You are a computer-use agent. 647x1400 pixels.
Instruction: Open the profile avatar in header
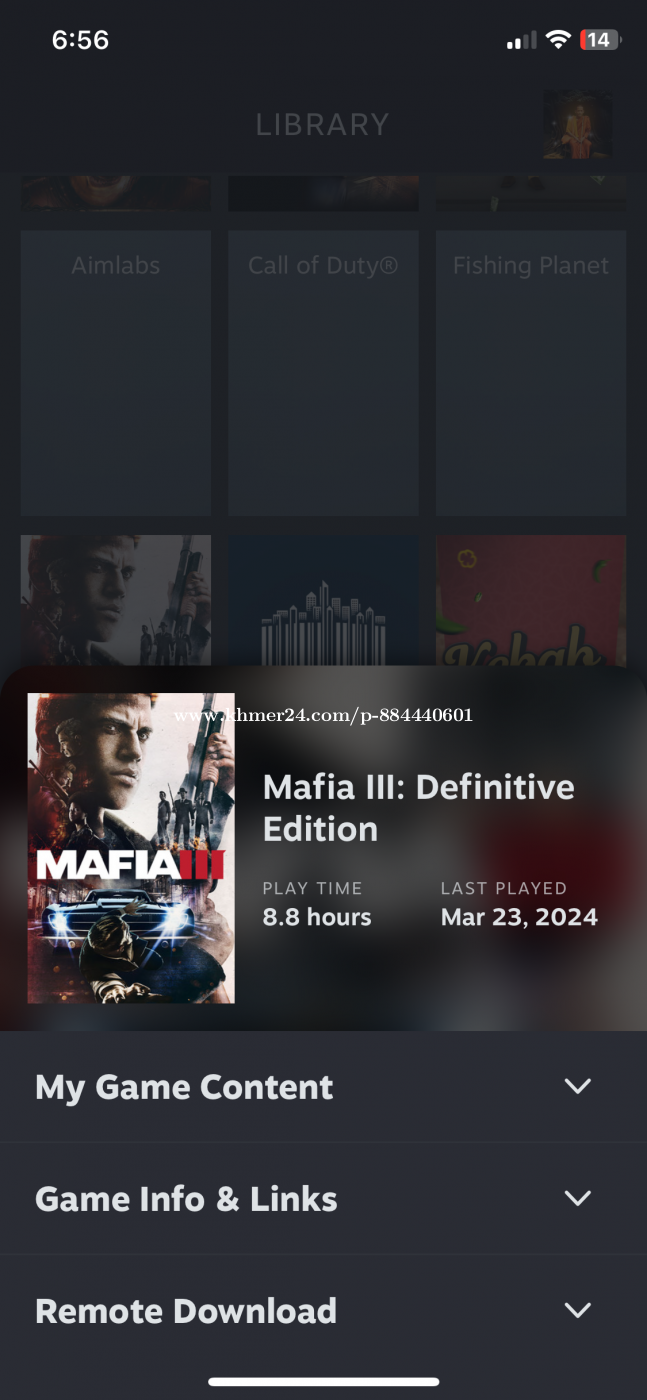tap(578, 125)
